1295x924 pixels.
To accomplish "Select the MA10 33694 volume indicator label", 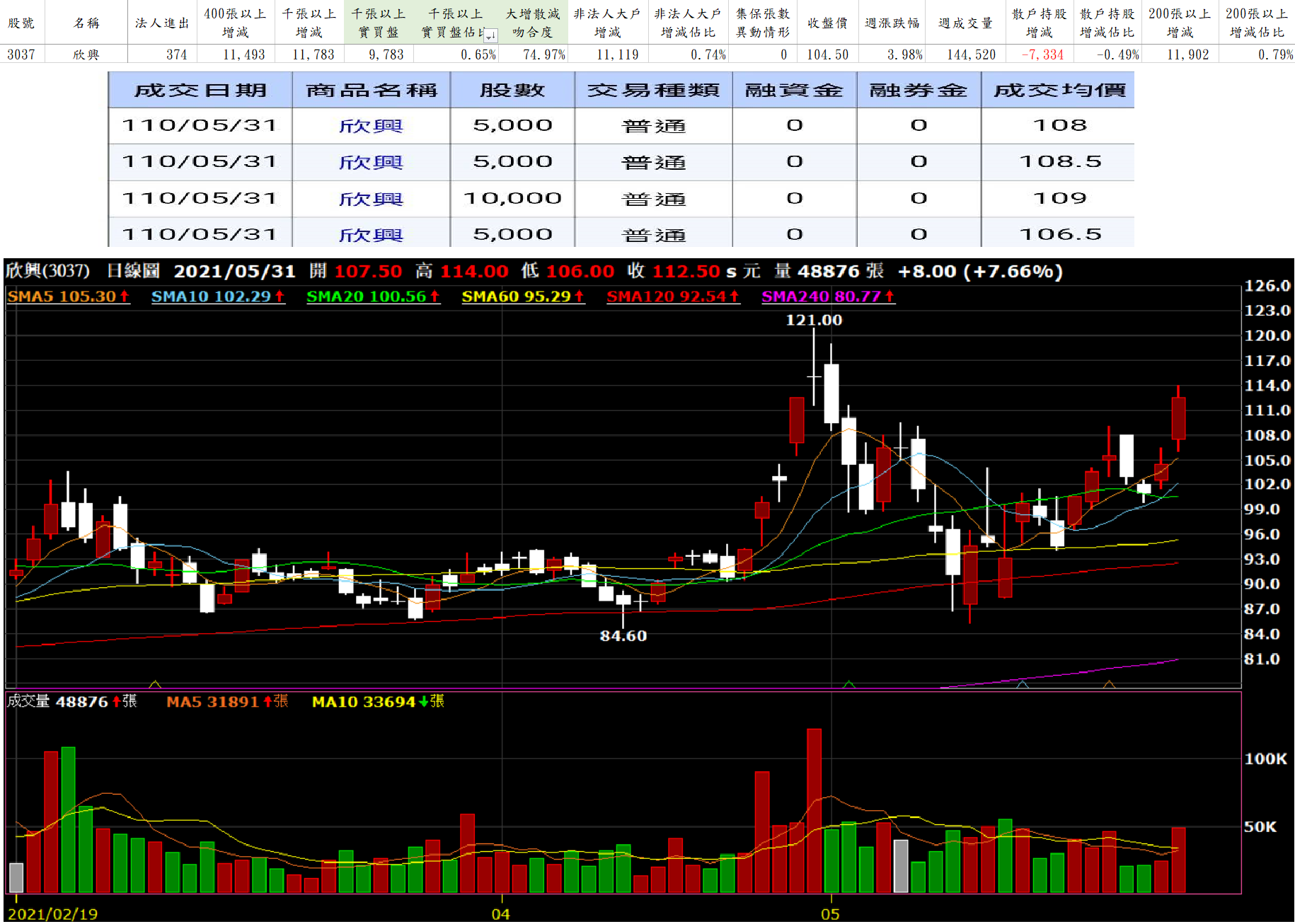I will point(378,702).
